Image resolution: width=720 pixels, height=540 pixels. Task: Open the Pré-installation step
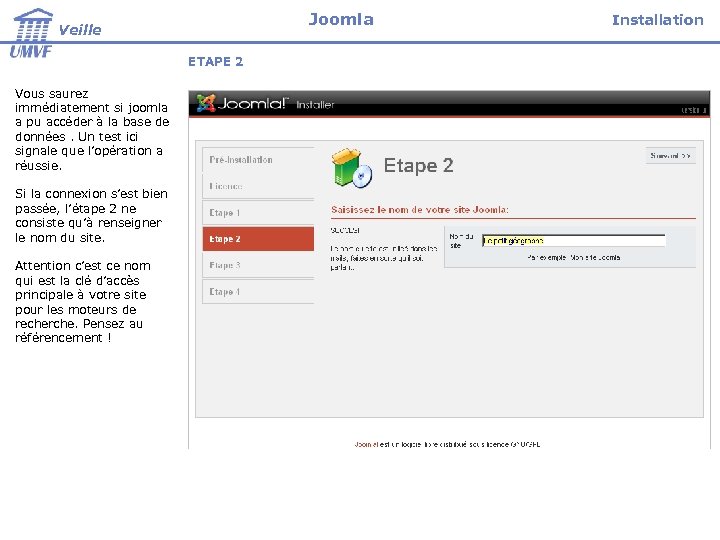tap(258, 160)
